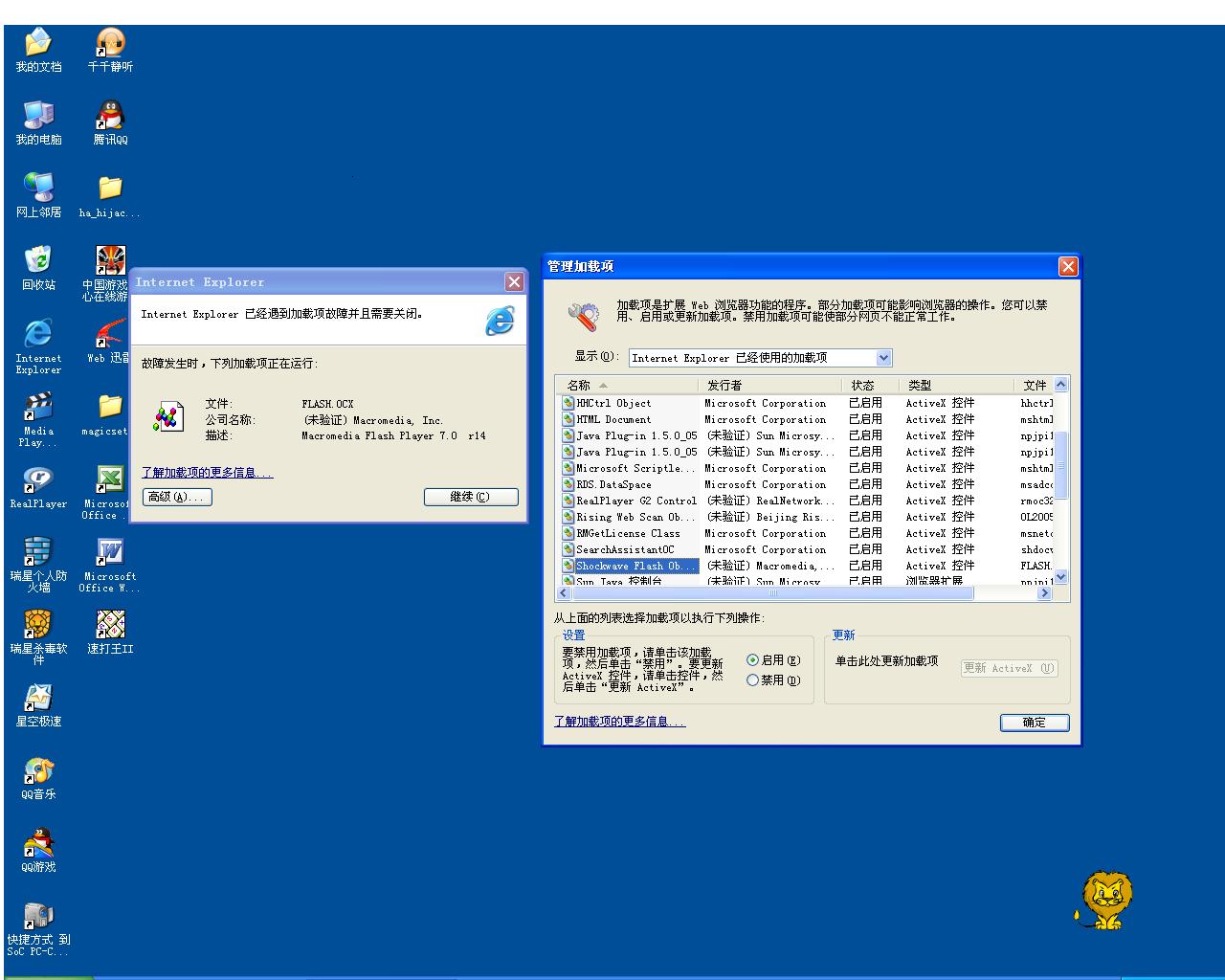Select the RMGetLicense Class add-on row

click(x=805, y=534)
